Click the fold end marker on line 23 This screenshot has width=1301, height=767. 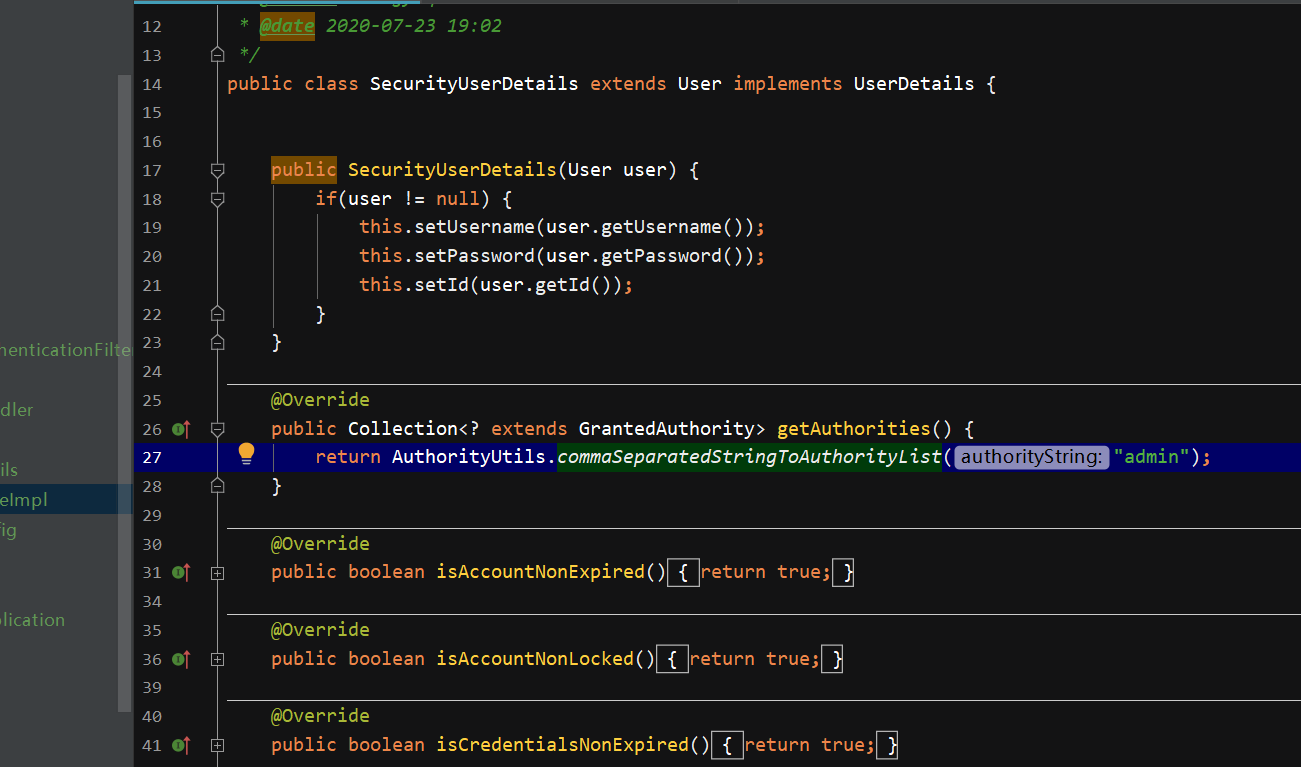tap(218, 343)
